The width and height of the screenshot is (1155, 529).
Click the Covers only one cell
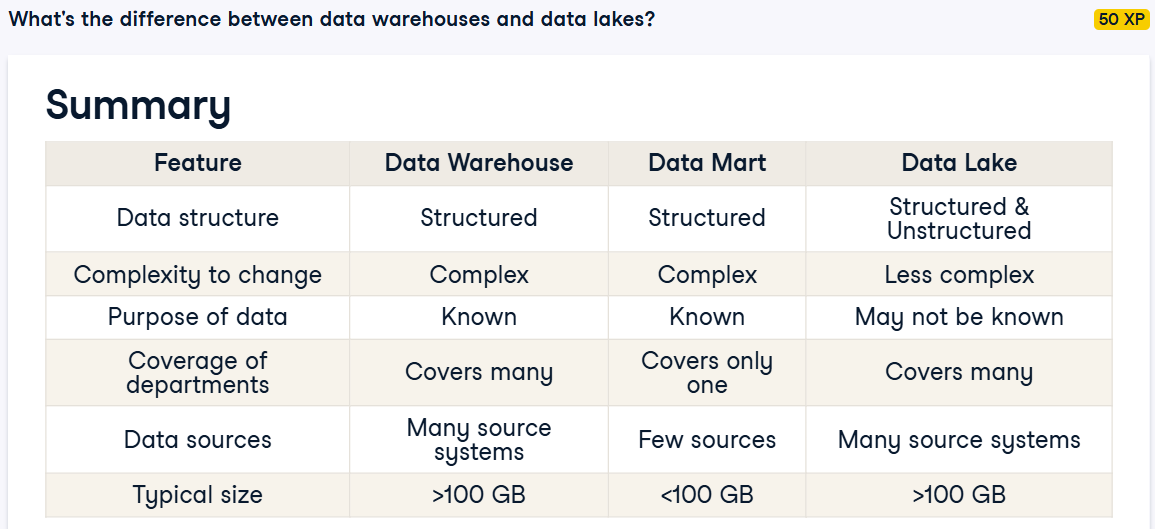[707, 373]
